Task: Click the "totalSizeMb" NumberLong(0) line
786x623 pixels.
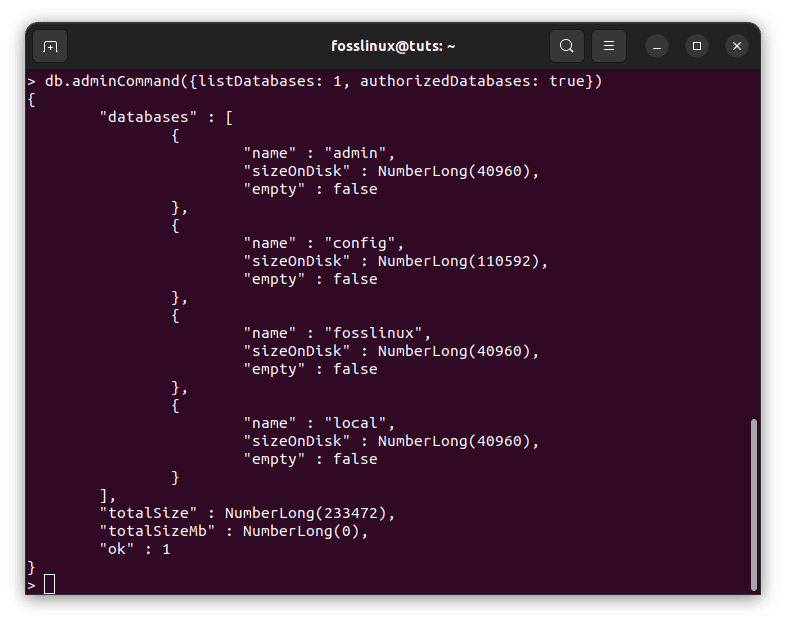Action: (x=234, y=531)
